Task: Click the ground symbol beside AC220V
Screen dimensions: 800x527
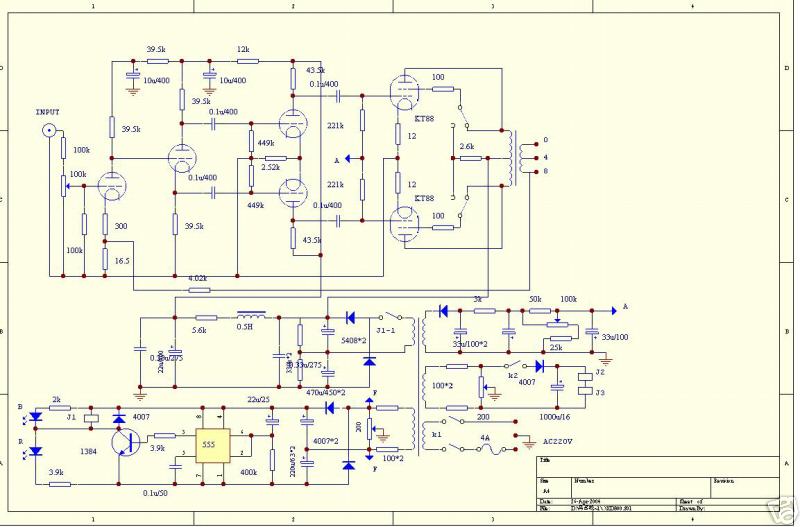Action: pyautogui.click(x=530, y=442)
